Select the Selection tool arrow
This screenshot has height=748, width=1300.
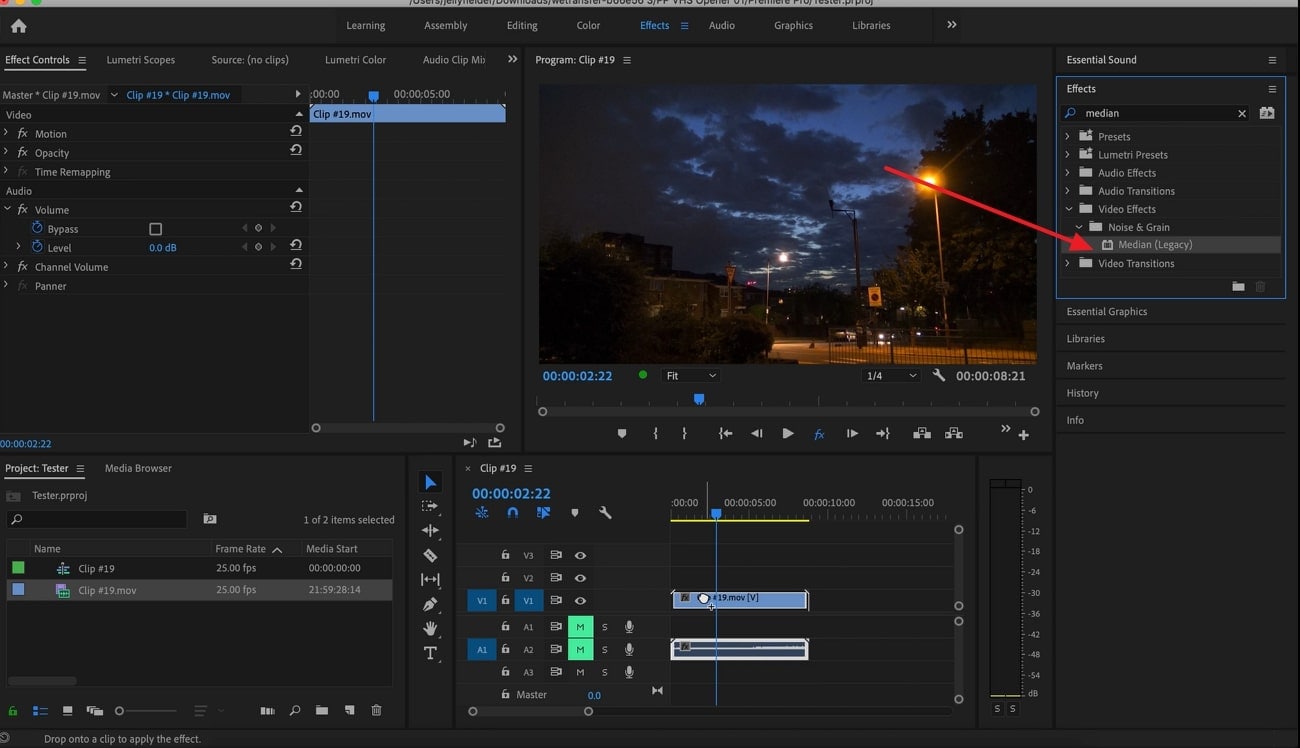(431, 483)
